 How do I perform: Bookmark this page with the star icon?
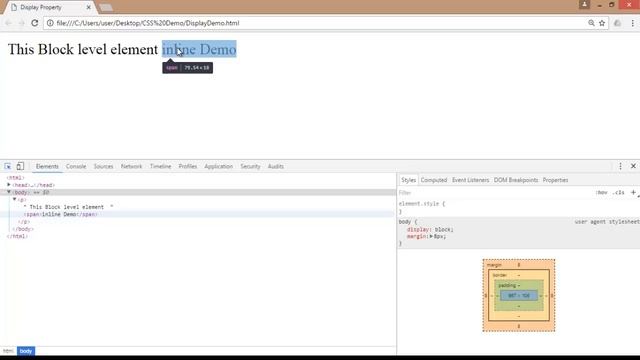(x=602, y=23)
